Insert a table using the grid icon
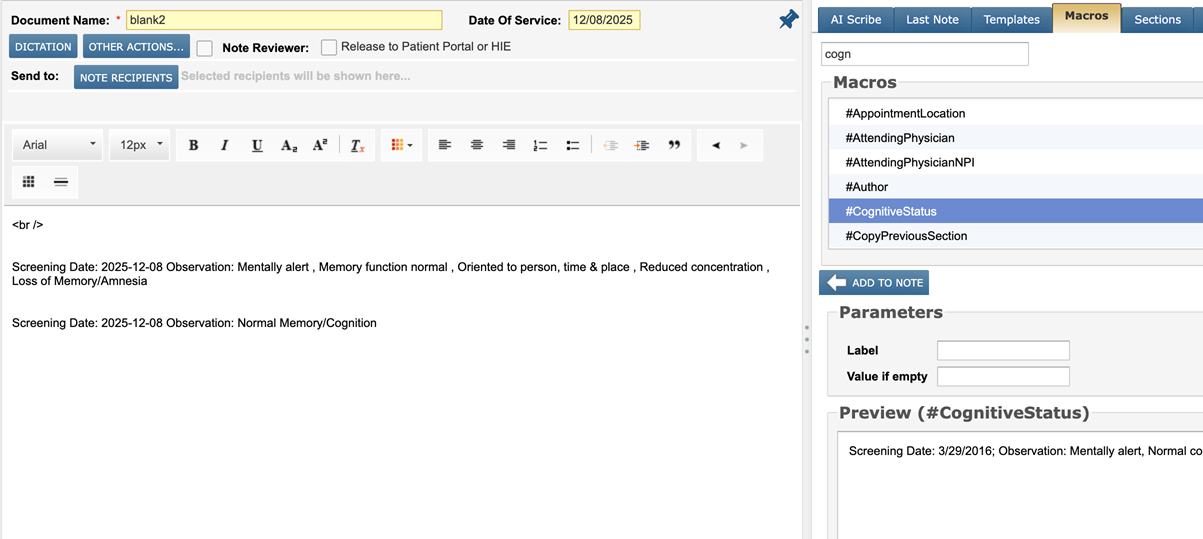Image resolution: width=1203 pixels, height=539 pixels. coord(29,181)
